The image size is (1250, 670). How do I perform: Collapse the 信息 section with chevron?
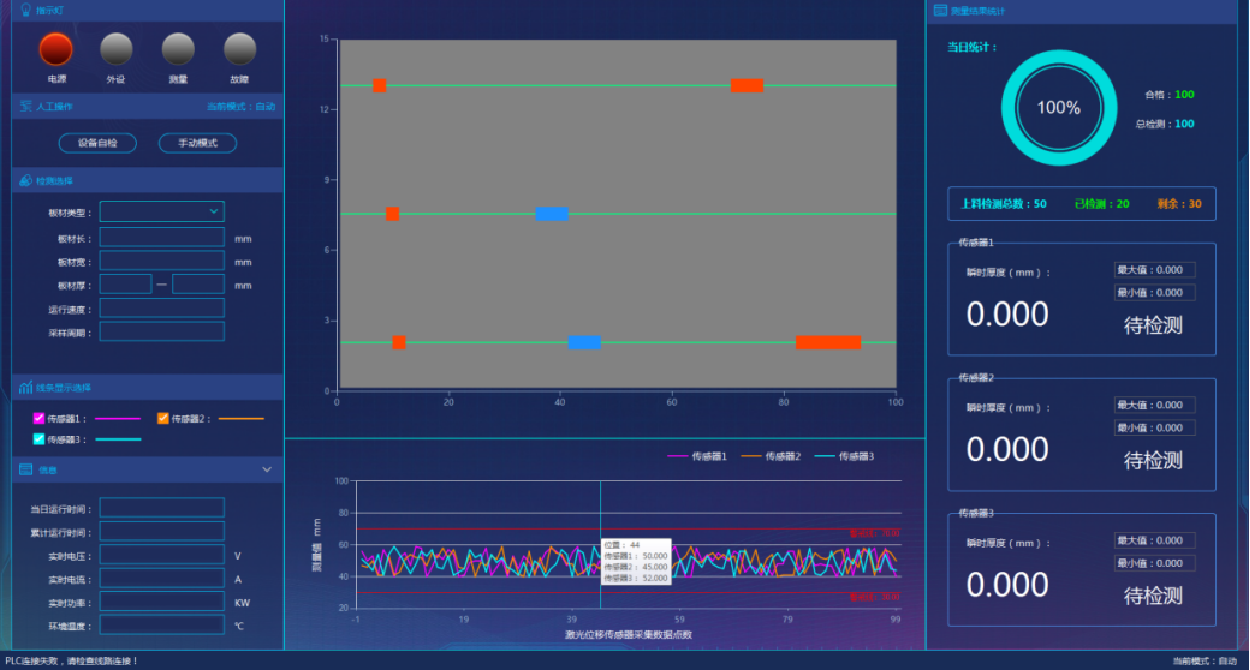(267, 469)
